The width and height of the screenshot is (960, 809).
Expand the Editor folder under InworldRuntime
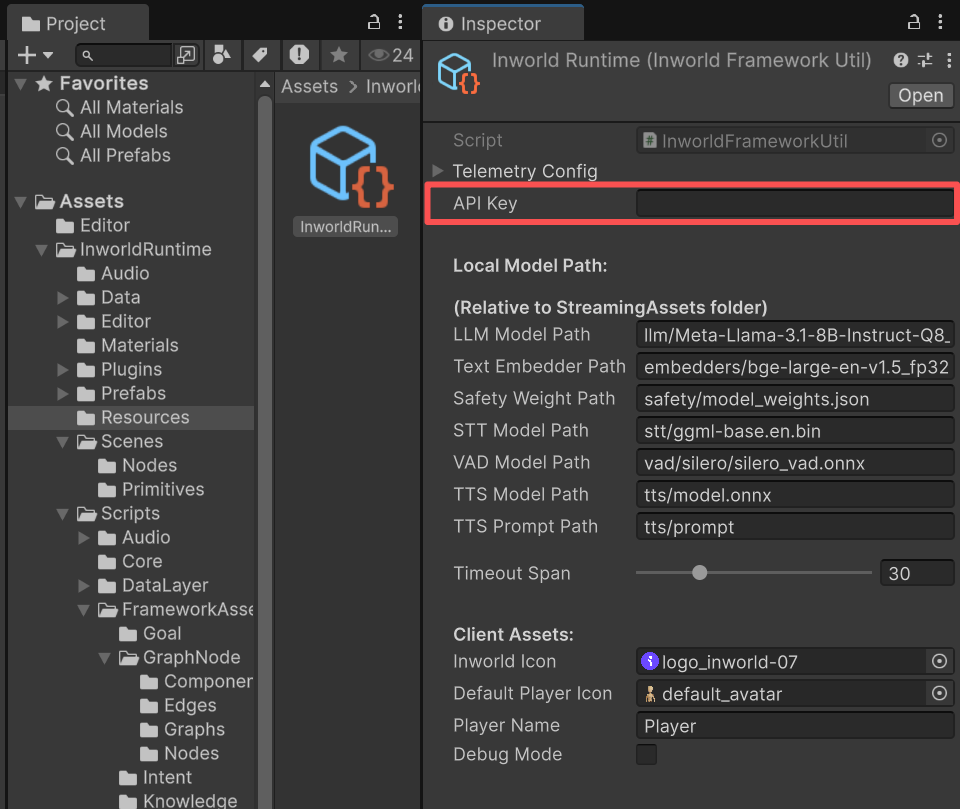(x=62, y=322)
